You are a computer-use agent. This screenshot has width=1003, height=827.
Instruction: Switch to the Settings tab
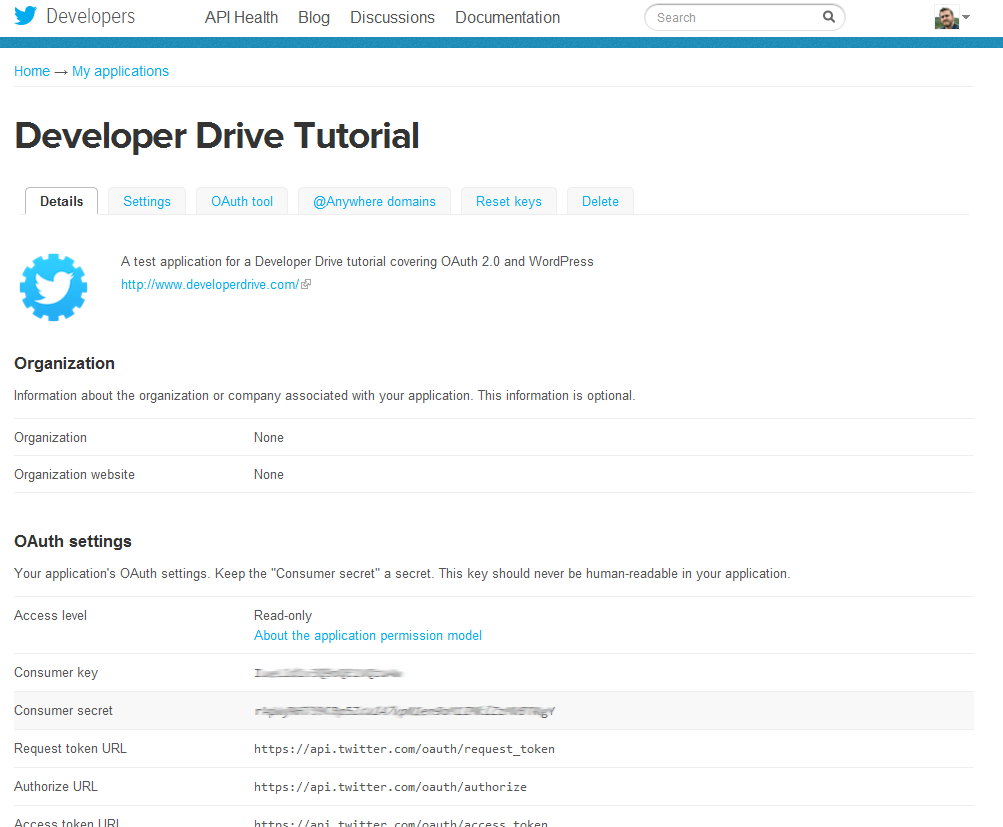tap(146, 201)
